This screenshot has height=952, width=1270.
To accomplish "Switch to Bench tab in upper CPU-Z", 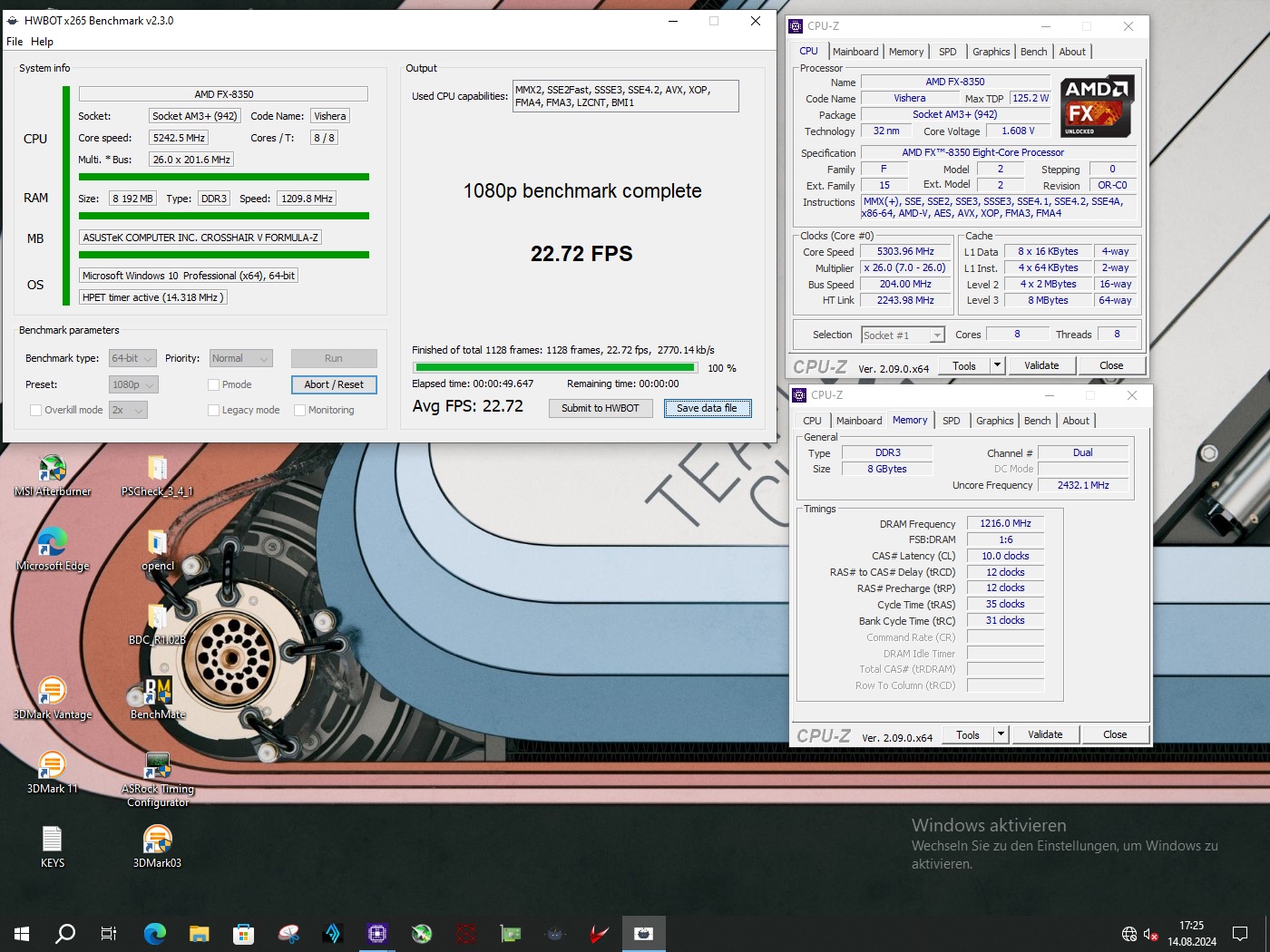I will point(1033,52).
